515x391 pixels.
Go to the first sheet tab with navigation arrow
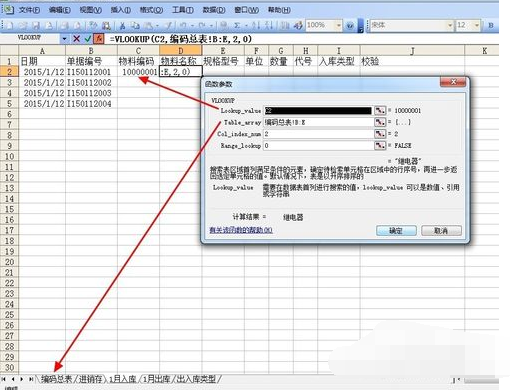tap(4, 379)
